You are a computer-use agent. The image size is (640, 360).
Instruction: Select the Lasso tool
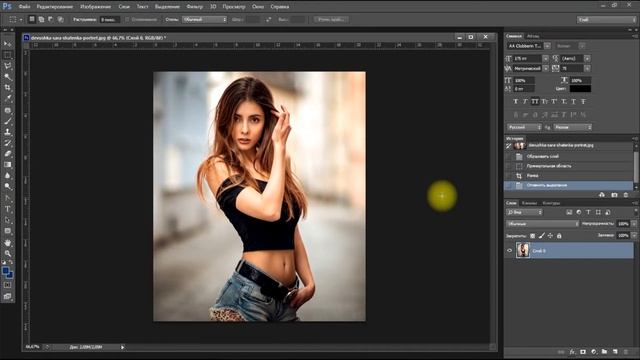point(7,66)
